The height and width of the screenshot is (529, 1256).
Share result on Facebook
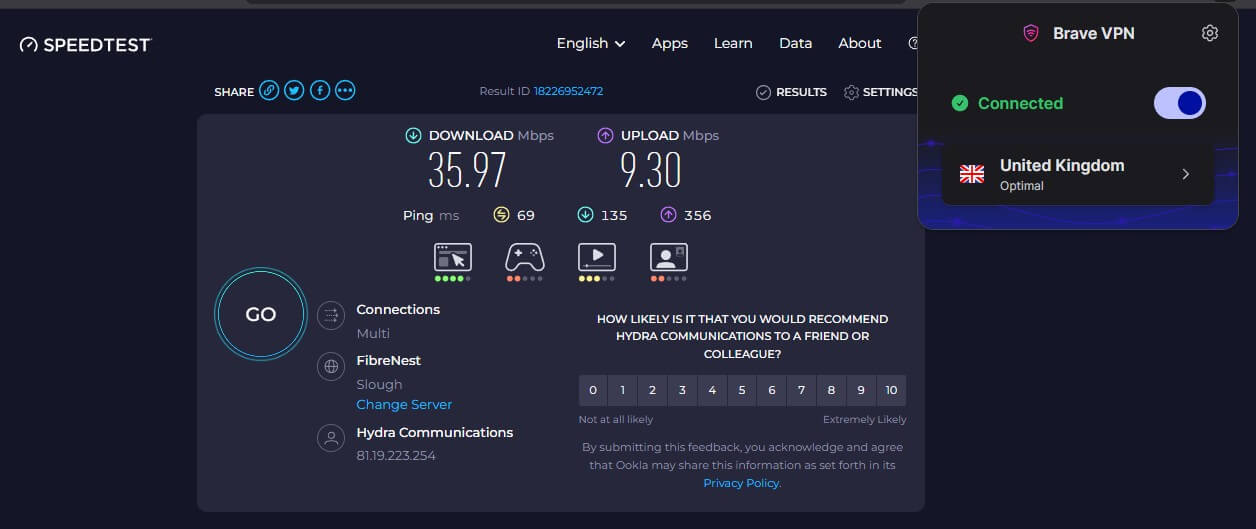tap(320, 91)
